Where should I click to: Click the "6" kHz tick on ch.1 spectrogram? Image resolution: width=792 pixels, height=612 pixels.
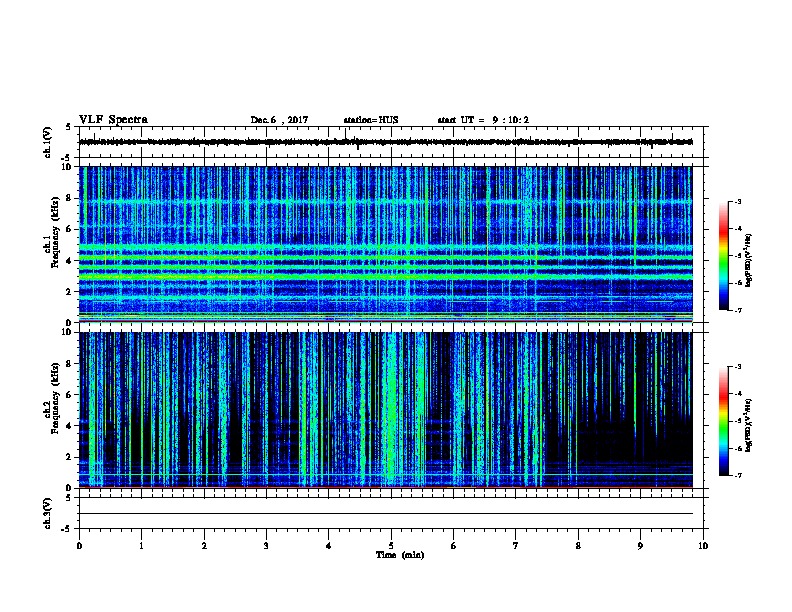pos(69,229)
